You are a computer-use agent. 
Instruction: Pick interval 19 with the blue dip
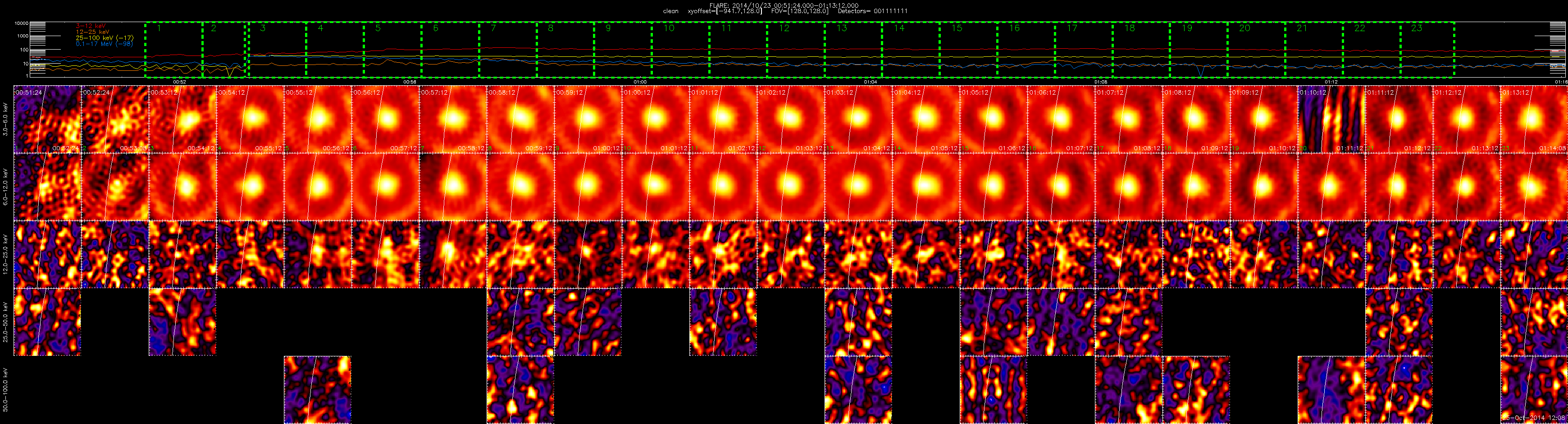1199,50
